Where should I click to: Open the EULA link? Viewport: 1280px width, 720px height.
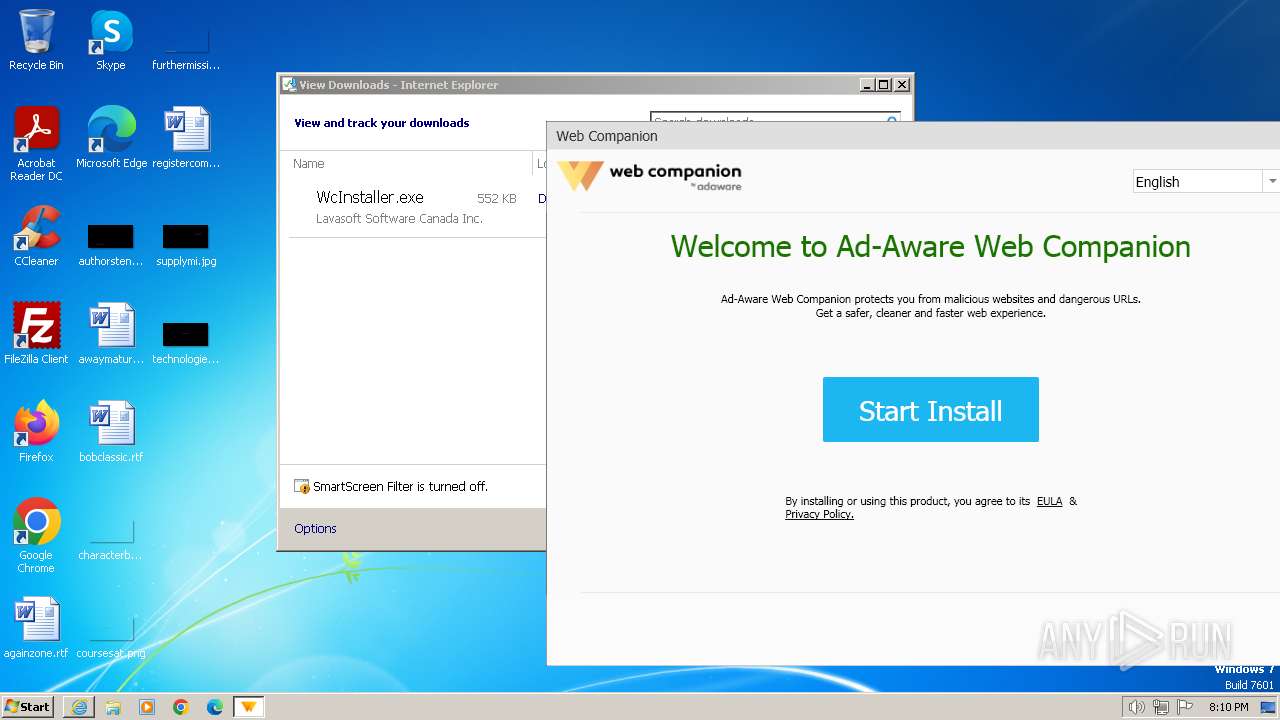point(1049,501)
